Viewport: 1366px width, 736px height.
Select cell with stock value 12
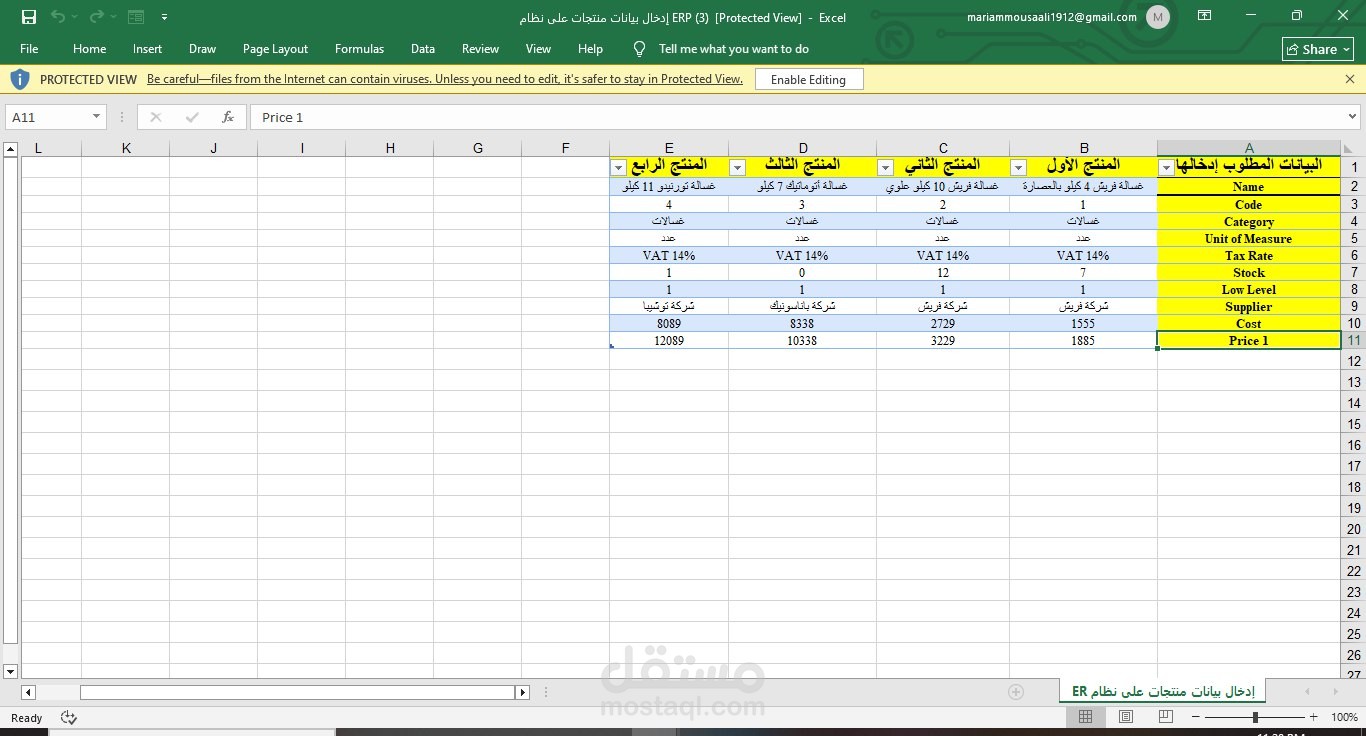[x=943, y=273]
